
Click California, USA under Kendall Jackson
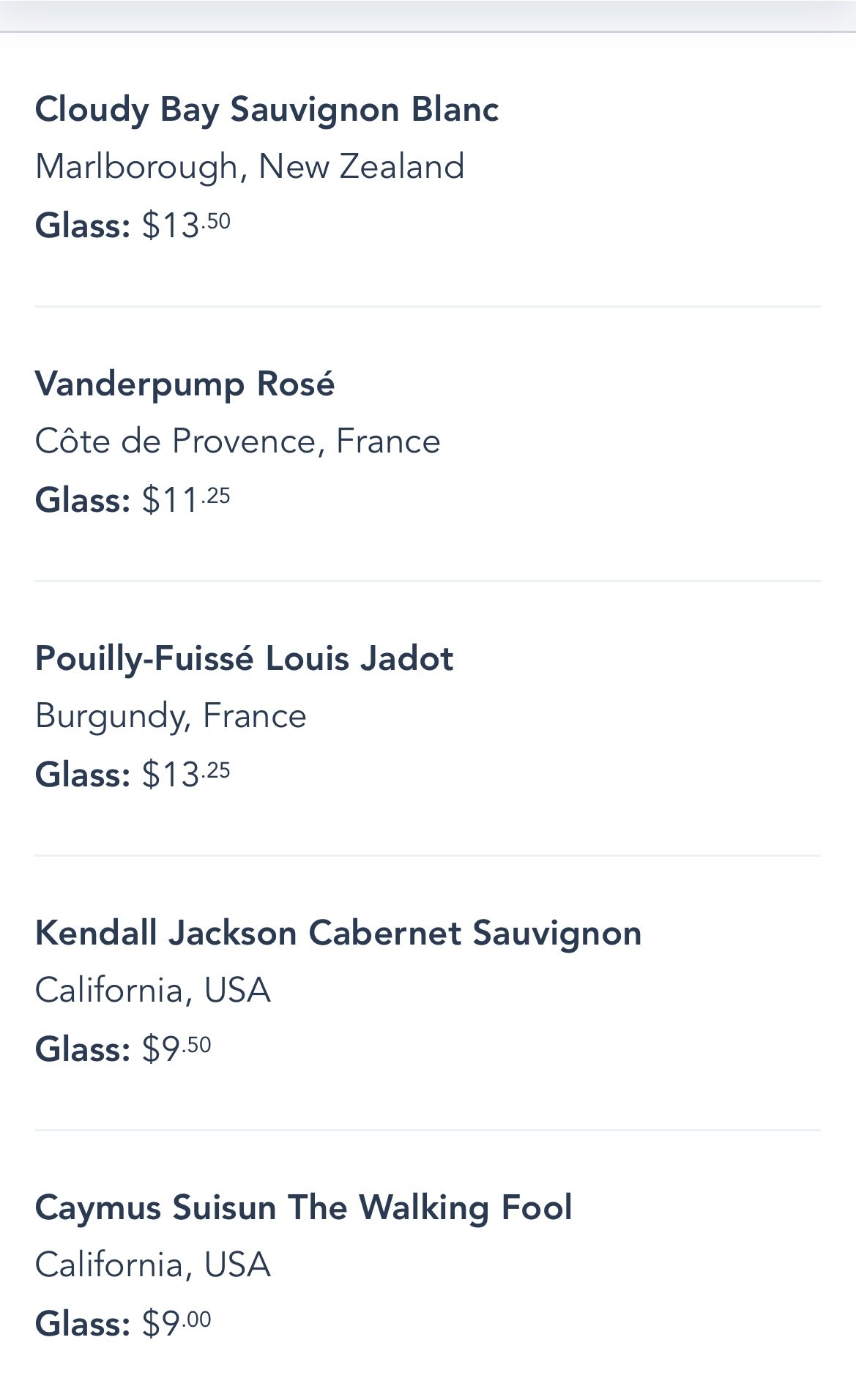(x=152, y=991)
